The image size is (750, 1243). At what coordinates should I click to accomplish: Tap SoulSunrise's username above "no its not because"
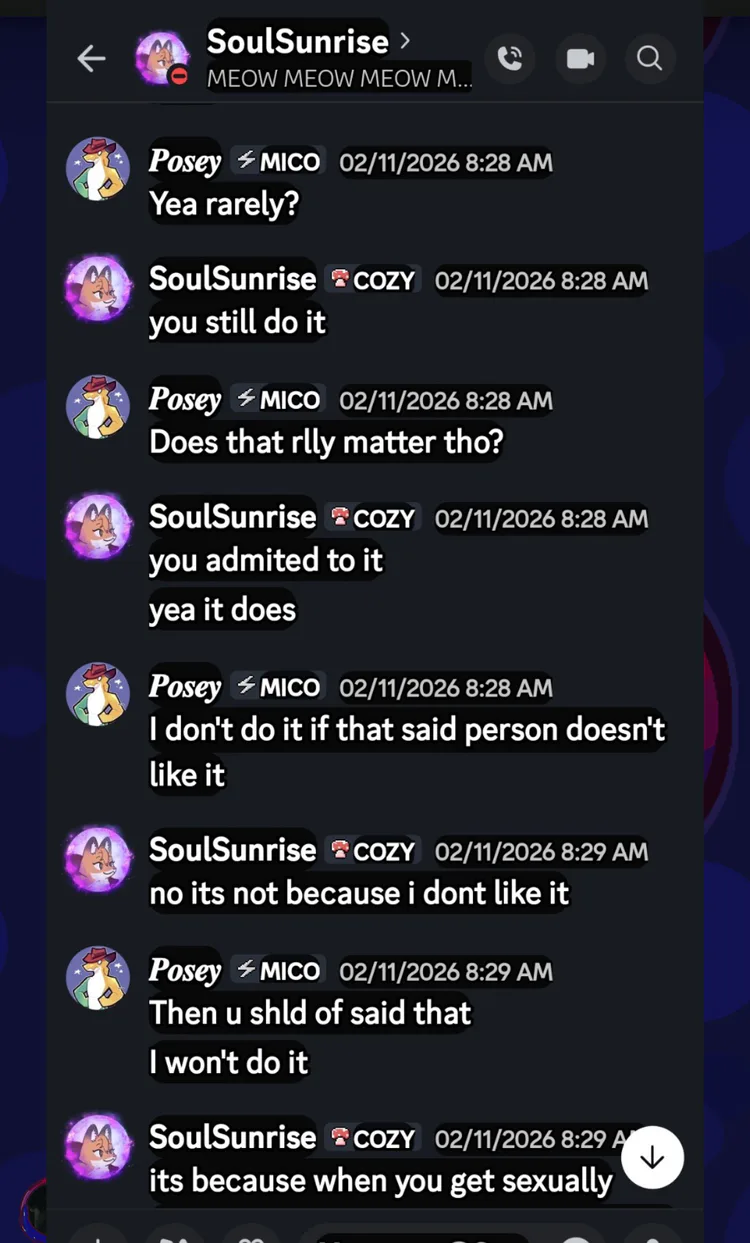(232, 850)
